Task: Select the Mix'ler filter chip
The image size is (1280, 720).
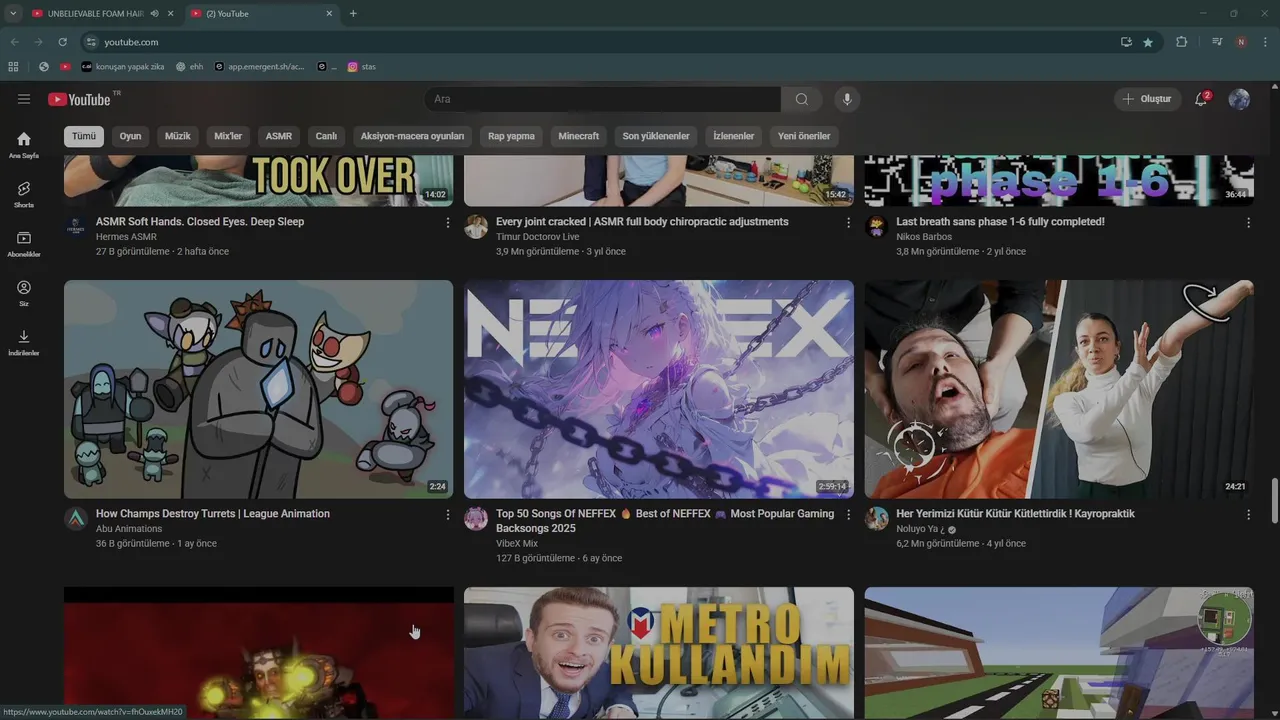Action: (228, 136)
